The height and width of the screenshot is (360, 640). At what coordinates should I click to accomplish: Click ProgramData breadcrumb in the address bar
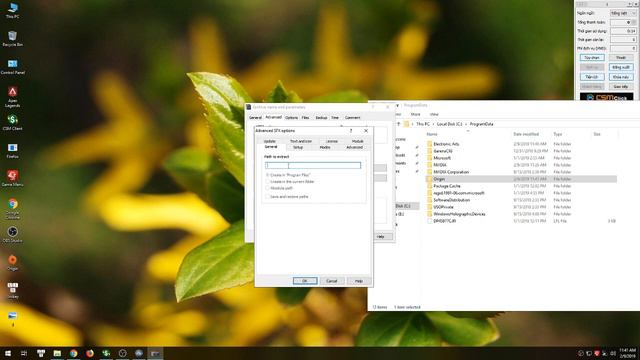(481, 124)
